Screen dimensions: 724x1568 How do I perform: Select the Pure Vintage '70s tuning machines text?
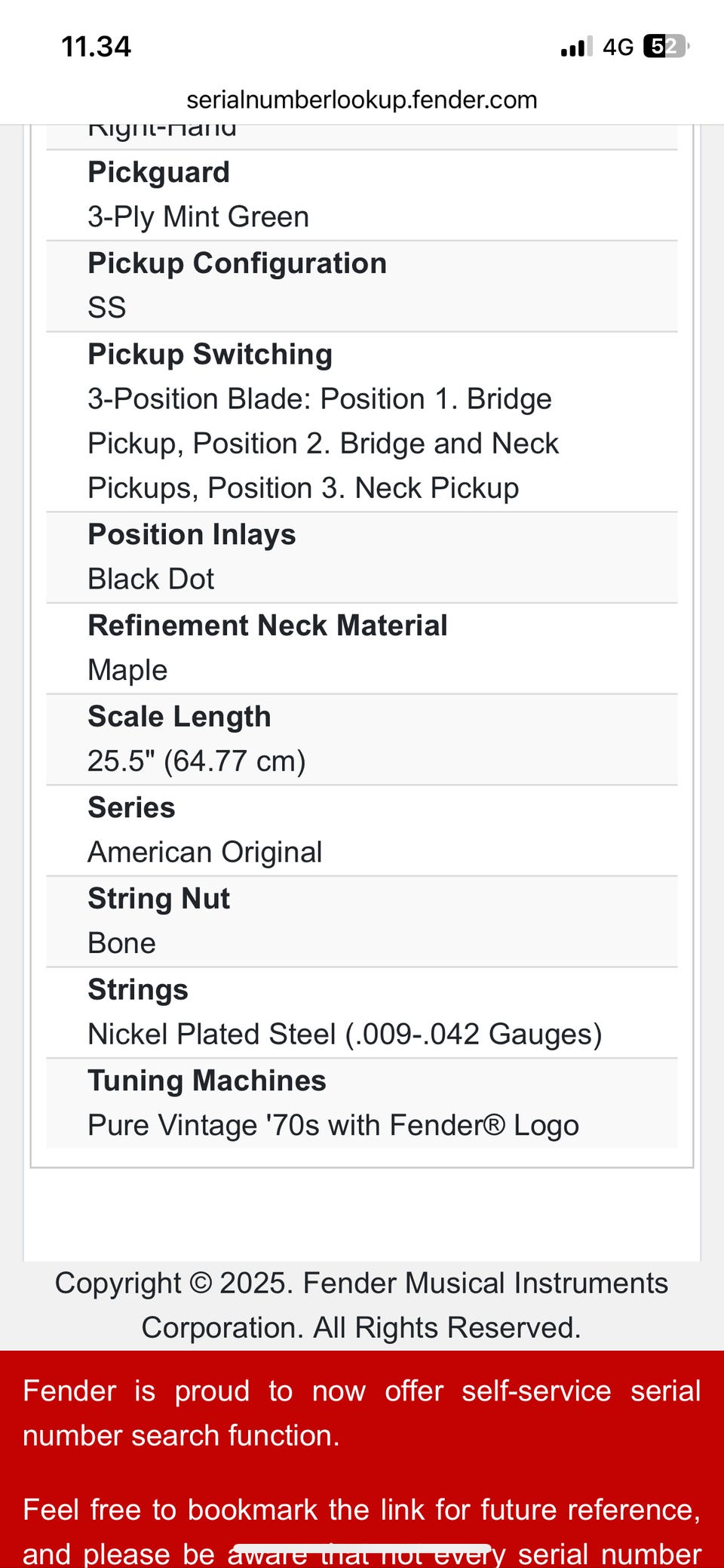pos(333,1126)
